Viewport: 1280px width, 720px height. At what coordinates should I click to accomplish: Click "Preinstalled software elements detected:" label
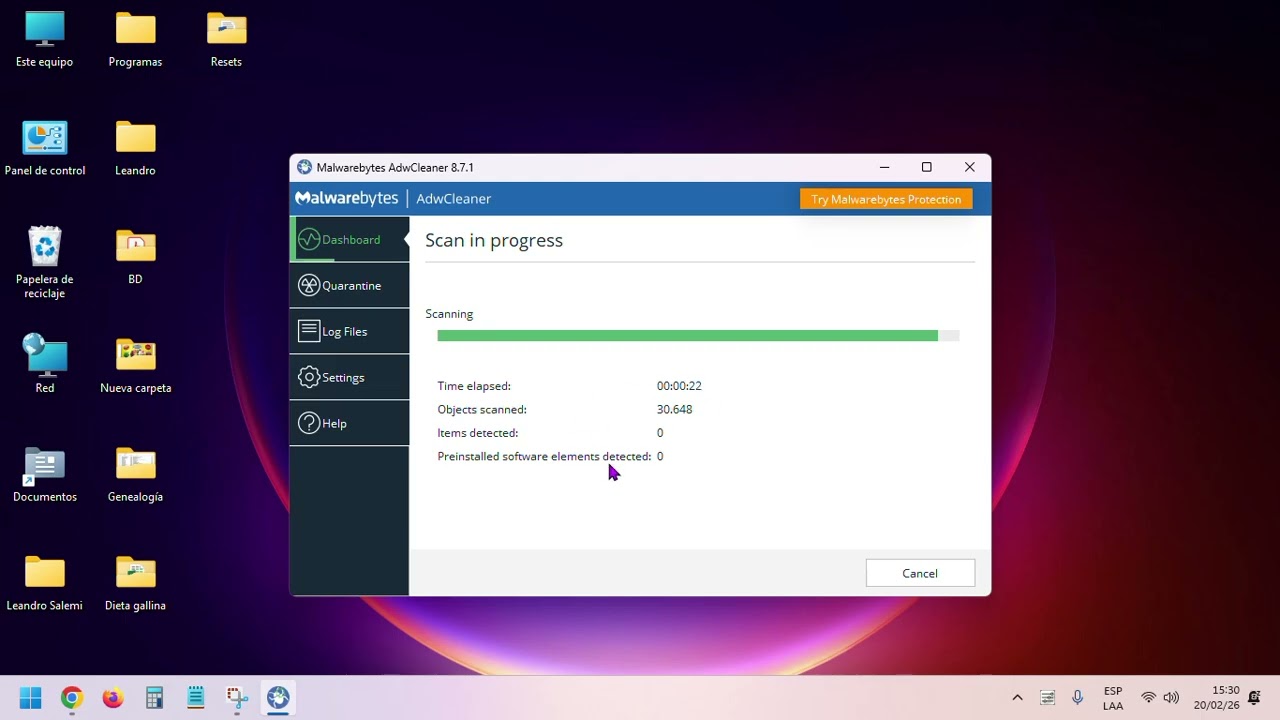pyautogui.click(x=544, y=456)
